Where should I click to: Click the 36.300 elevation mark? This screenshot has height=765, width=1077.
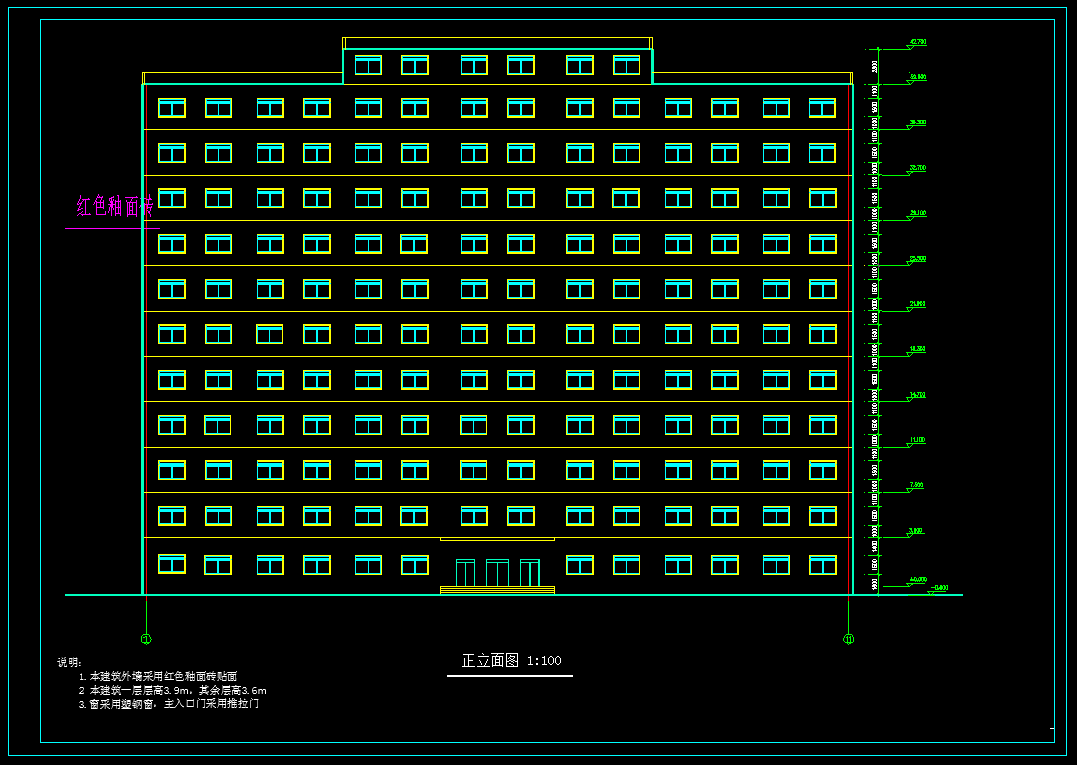[918, 123]
